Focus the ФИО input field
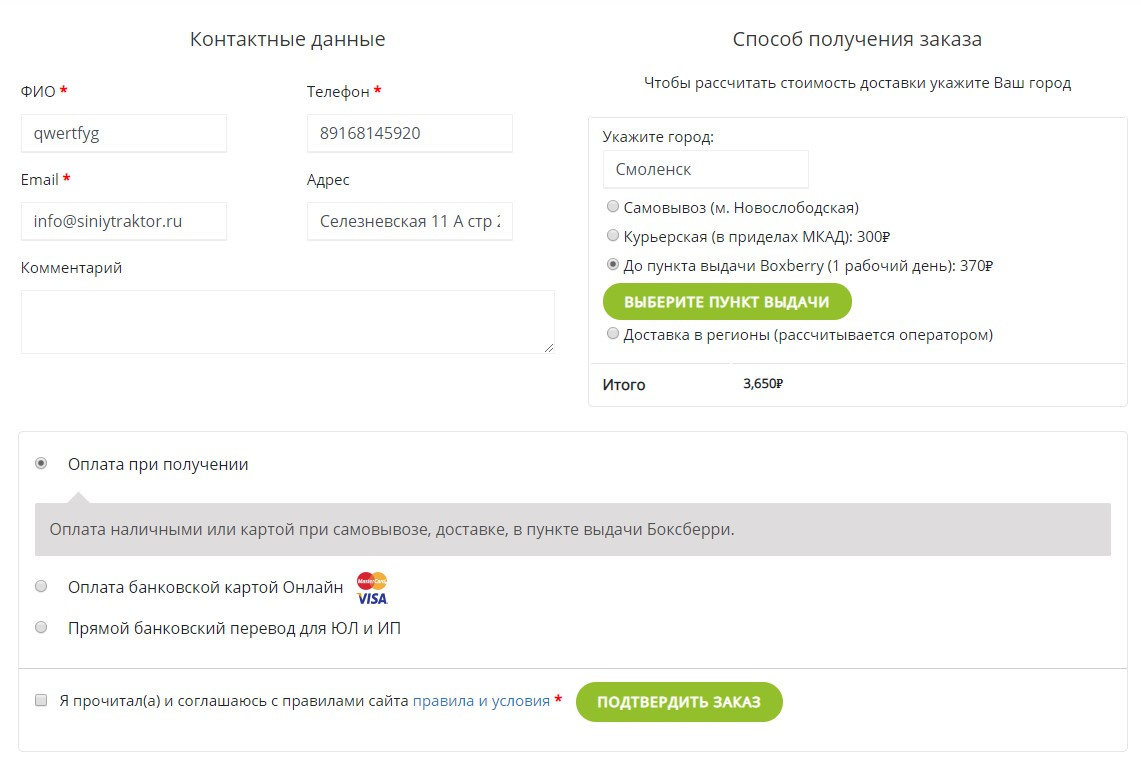1141x772 pixels. [x=124, y=133]
